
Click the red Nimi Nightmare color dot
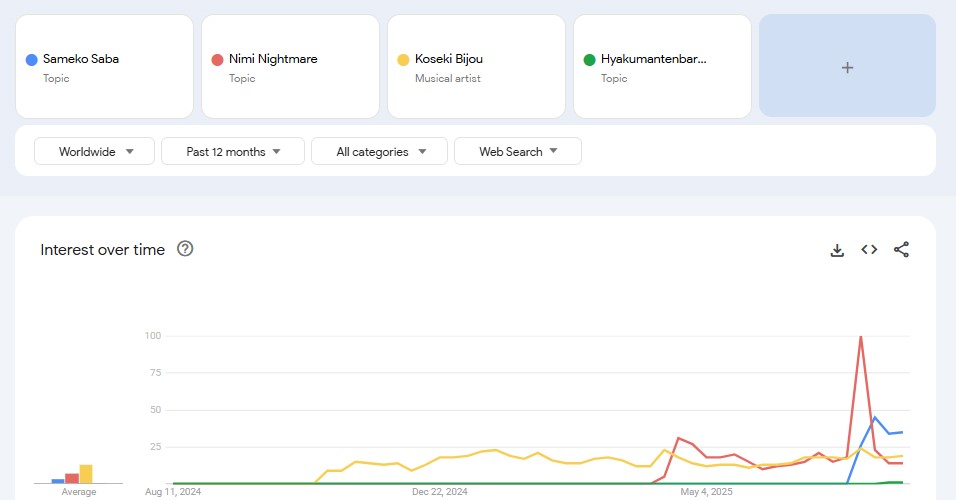point(218,60)
